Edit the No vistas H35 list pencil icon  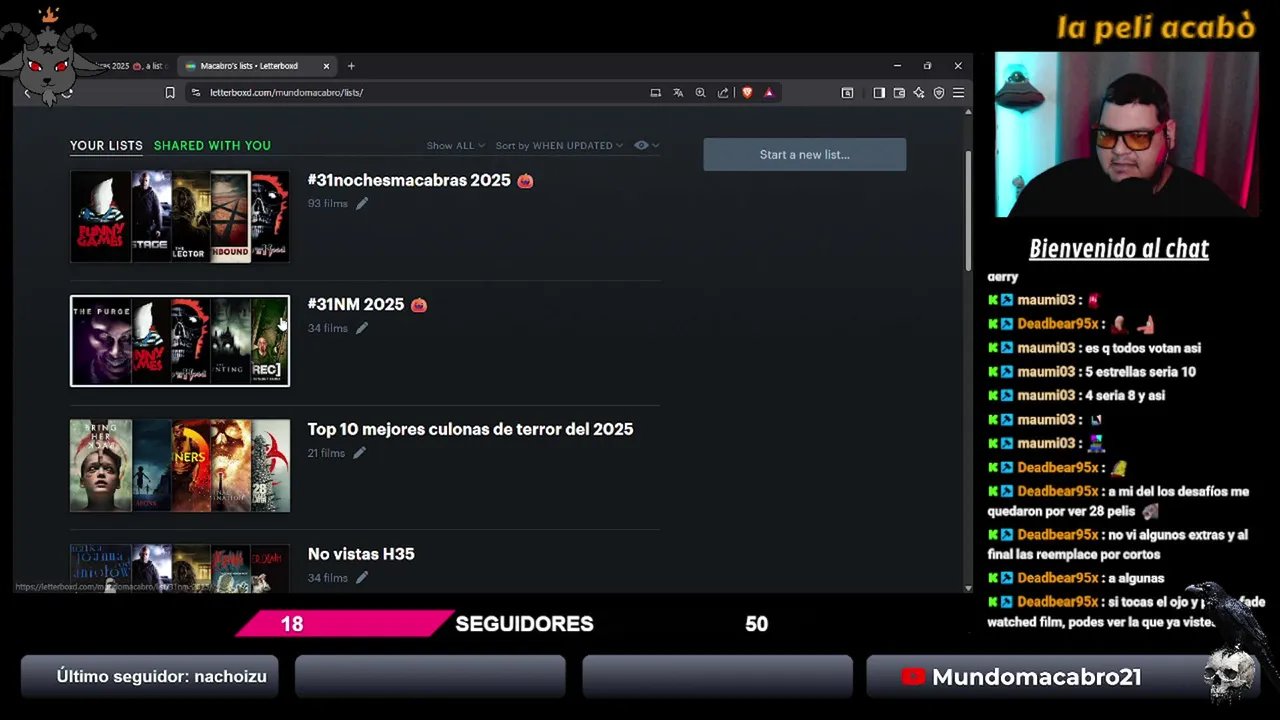point(362,578)
